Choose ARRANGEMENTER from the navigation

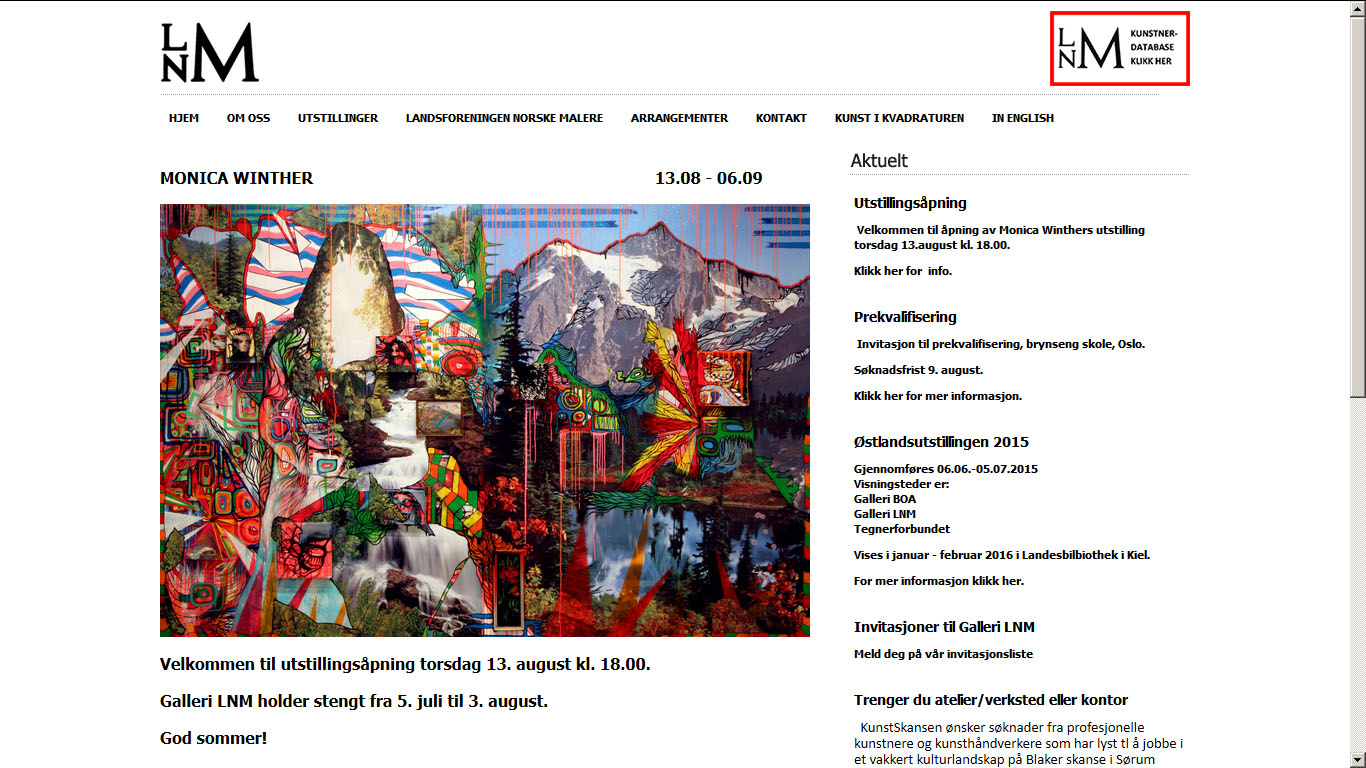(x=679, y=118)
